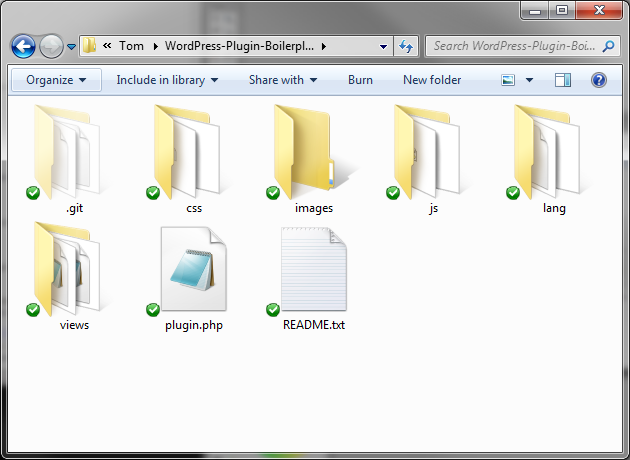Open the recent pages dropdown arrow
This screenshot has width=630, height=460.
tap(72, 47)
